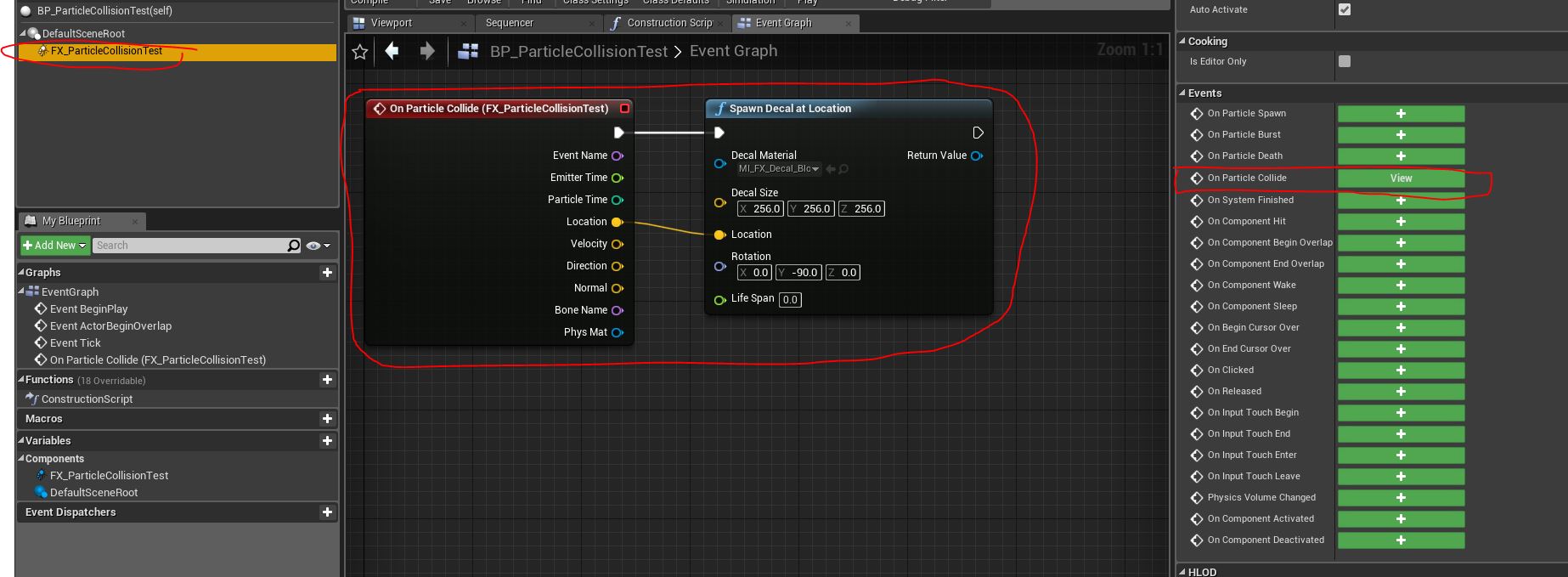Go back with the left navigation arrow
The height and width of the screenshot is (577, 1568).
click(392, 51)
